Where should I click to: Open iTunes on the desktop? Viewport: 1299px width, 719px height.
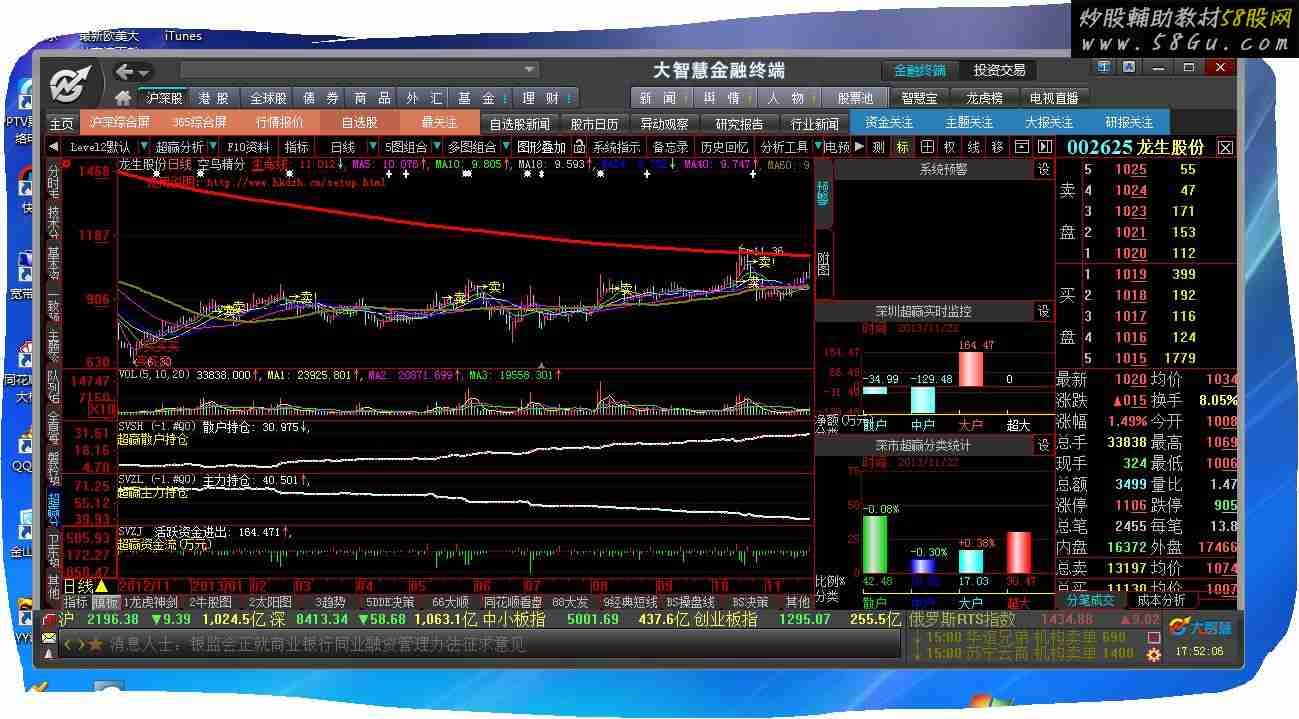point(183,36)
